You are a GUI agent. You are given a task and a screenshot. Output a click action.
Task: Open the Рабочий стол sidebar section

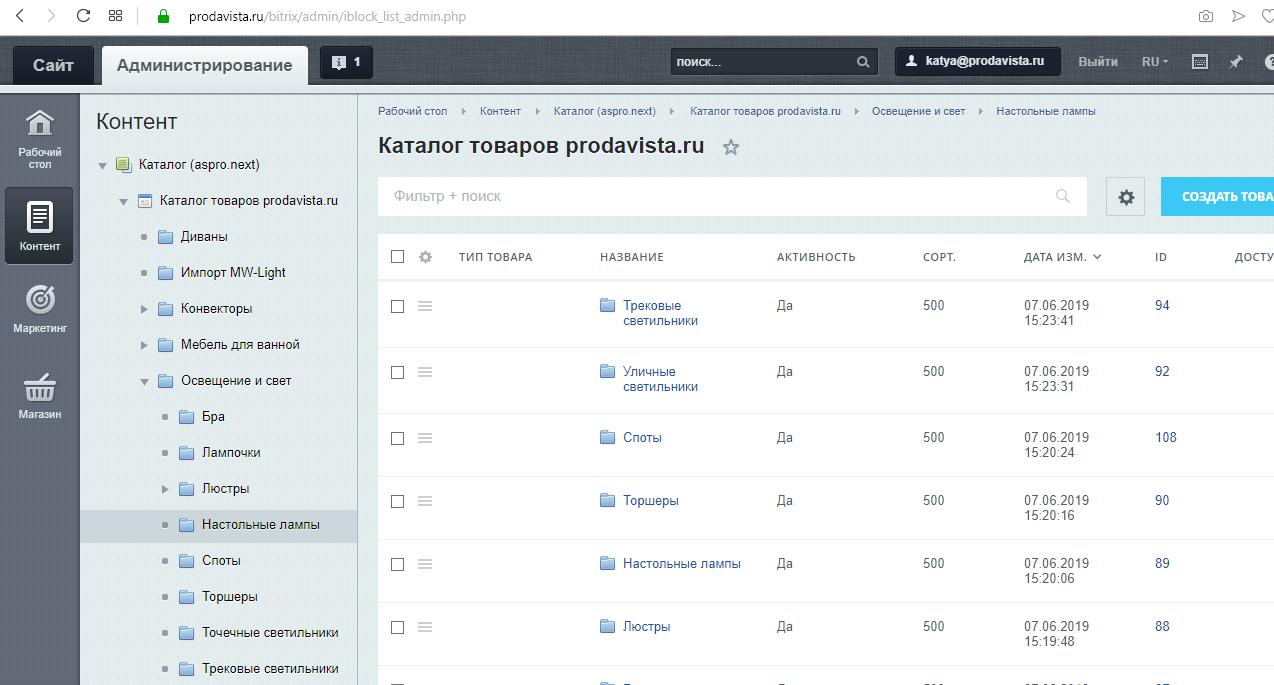point(39,139)
